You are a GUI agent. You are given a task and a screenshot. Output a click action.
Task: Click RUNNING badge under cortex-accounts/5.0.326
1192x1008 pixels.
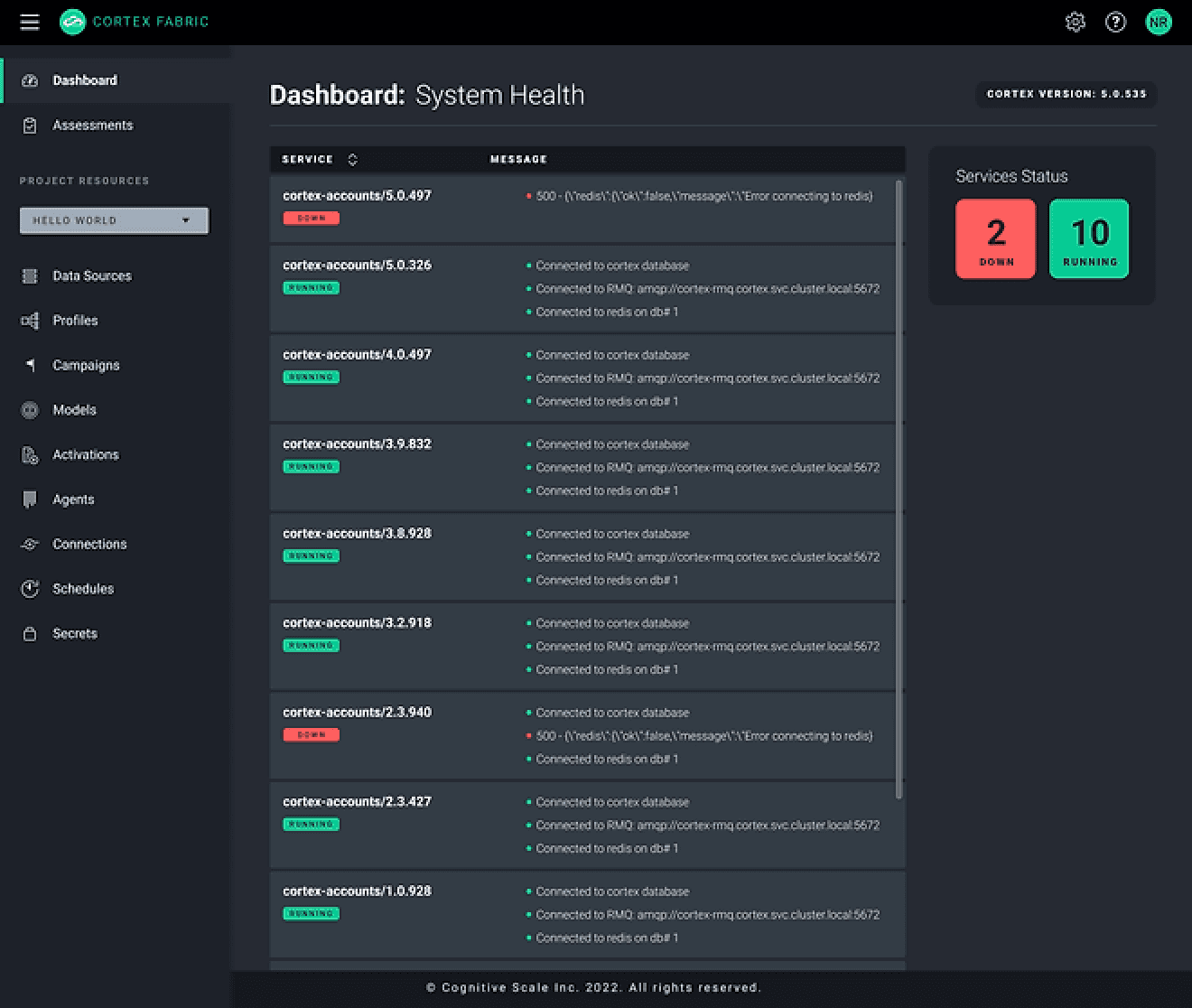pos(312,288)
